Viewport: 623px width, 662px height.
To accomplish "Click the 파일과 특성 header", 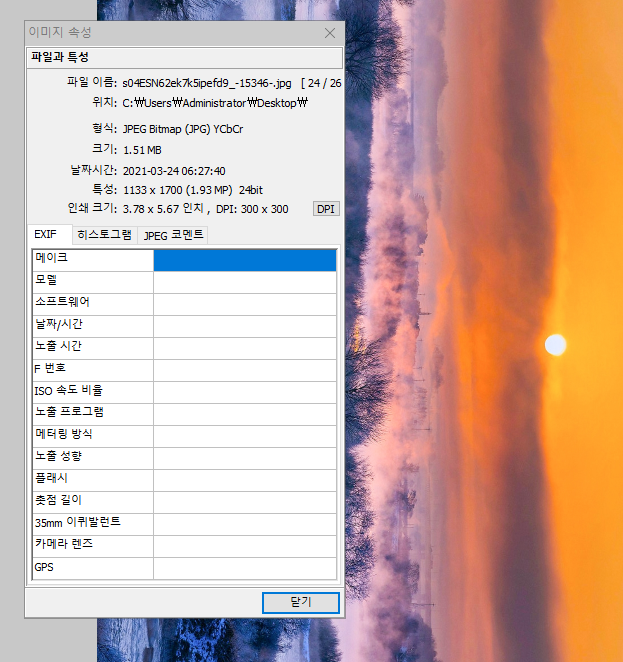I will pos(184,57).
